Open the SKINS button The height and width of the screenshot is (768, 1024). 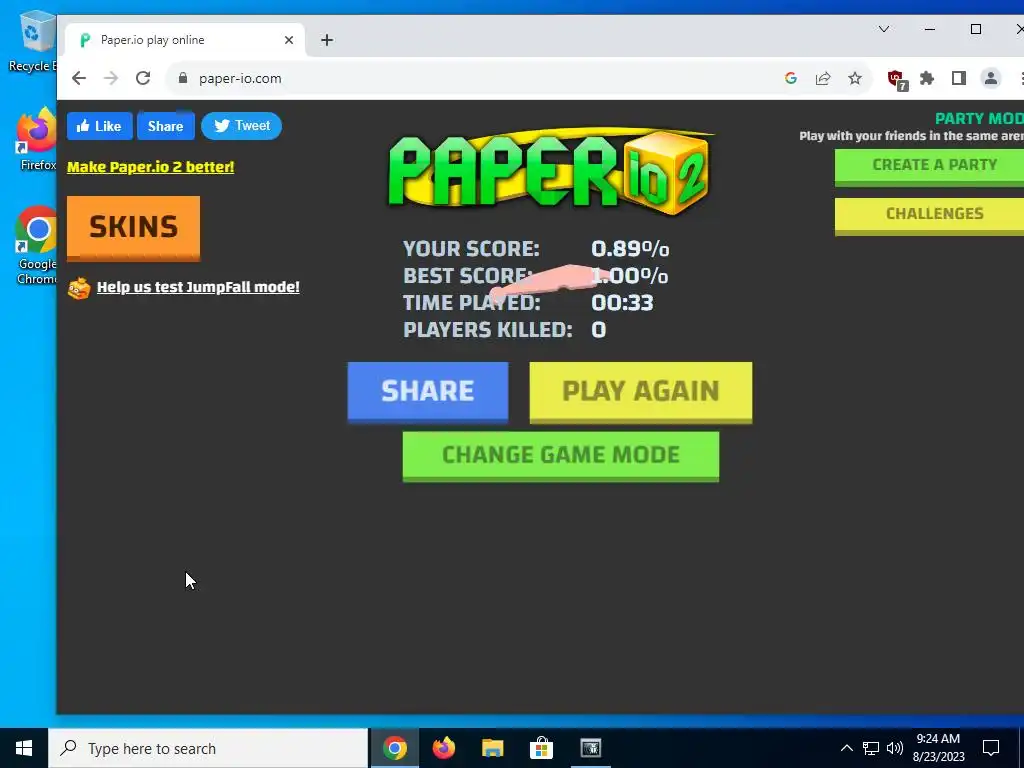tap(133, 228)
